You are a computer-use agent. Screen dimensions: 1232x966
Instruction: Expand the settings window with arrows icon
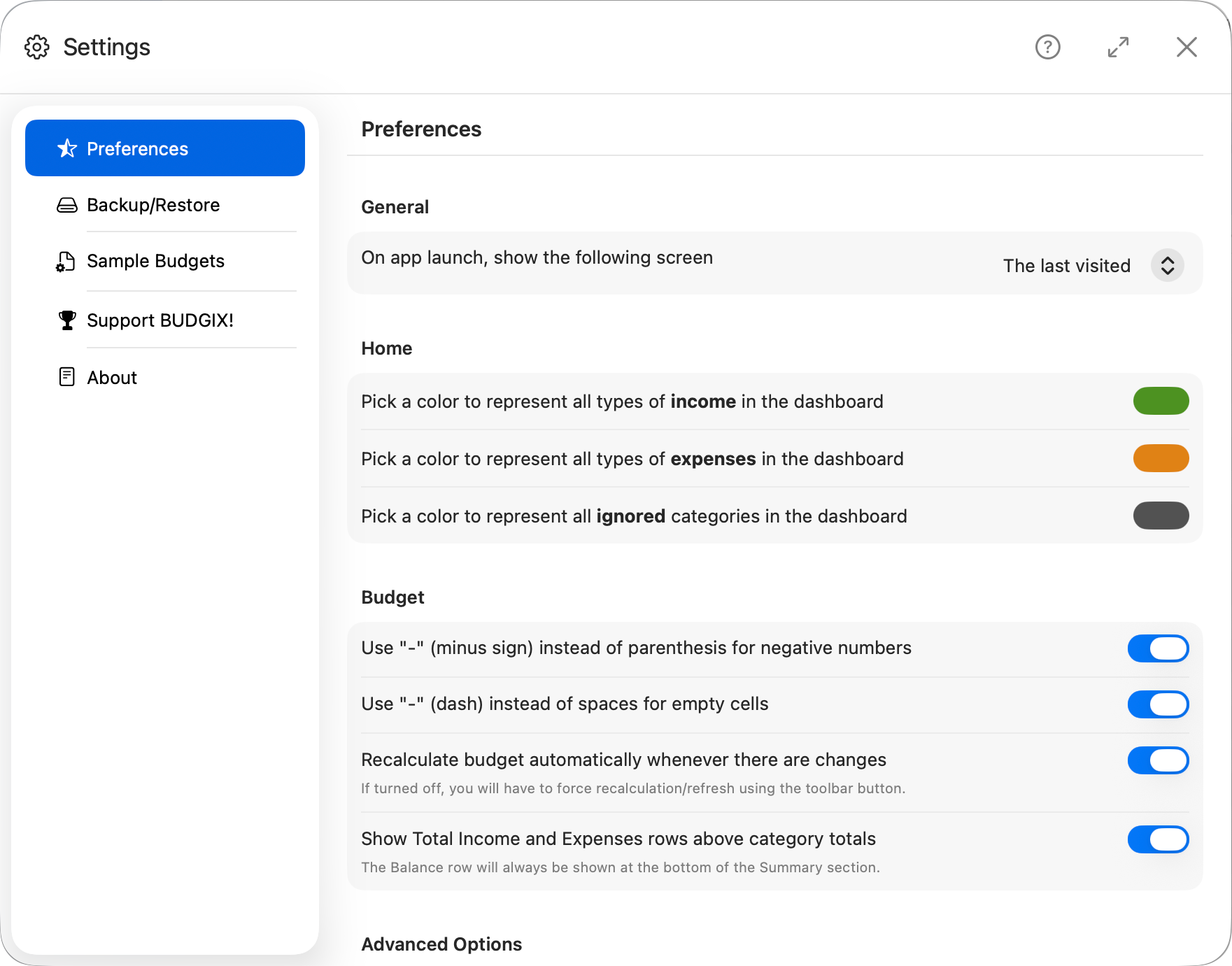pyautogui.click(x=1118, y=47)
